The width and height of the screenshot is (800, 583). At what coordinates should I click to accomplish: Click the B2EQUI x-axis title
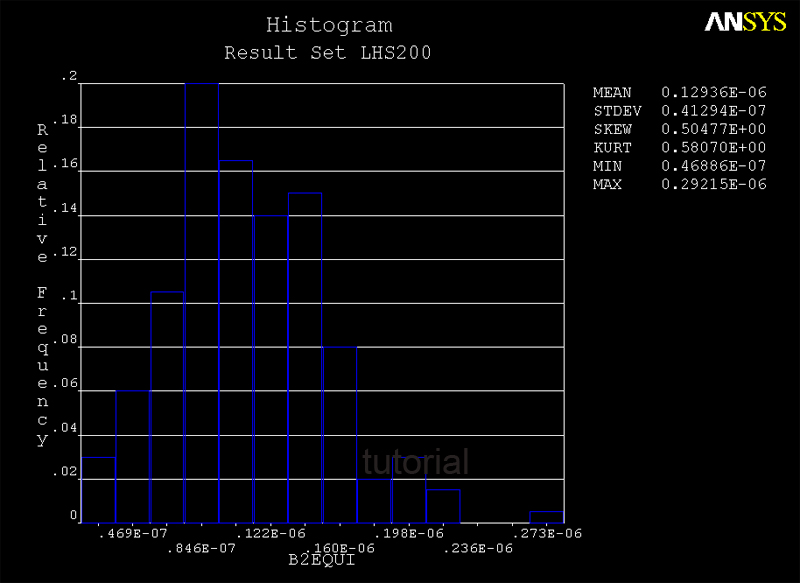pos(322,560)
